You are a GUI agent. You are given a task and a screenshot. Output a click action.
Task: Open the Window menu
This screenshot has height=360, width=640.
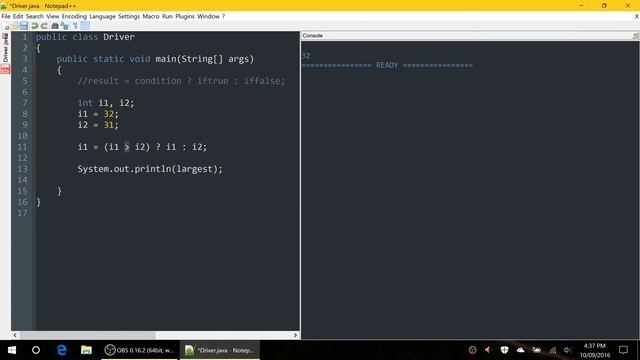208,16
